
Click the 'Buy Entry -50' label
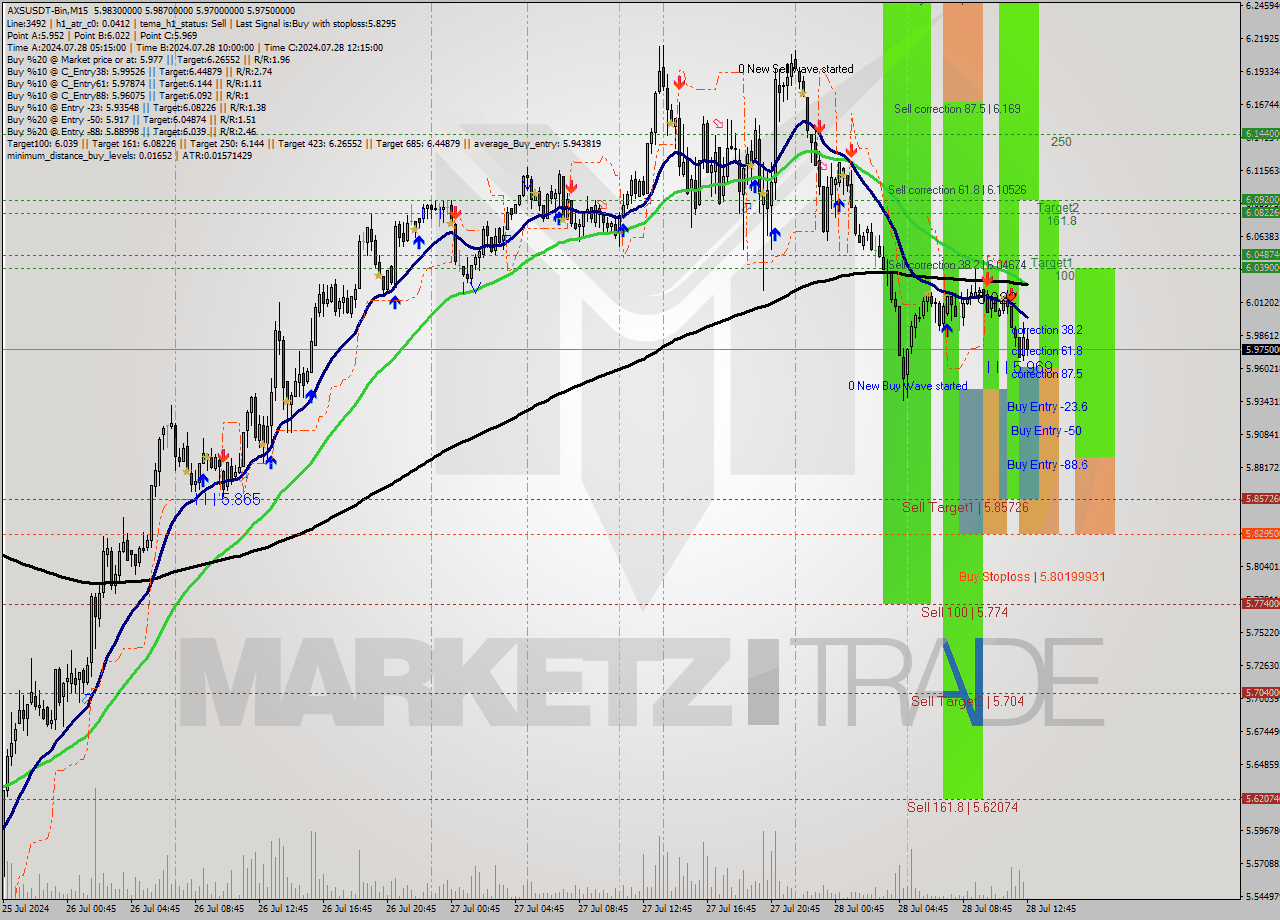point(1046,431)
